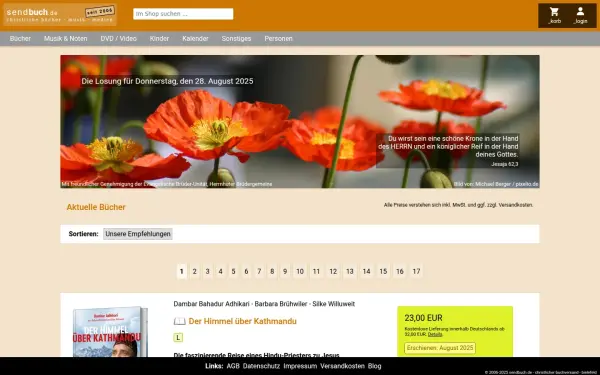Viewport: 600px width, 375px height.
Task: Click the green L badge under the title
Action: [178, 338]
